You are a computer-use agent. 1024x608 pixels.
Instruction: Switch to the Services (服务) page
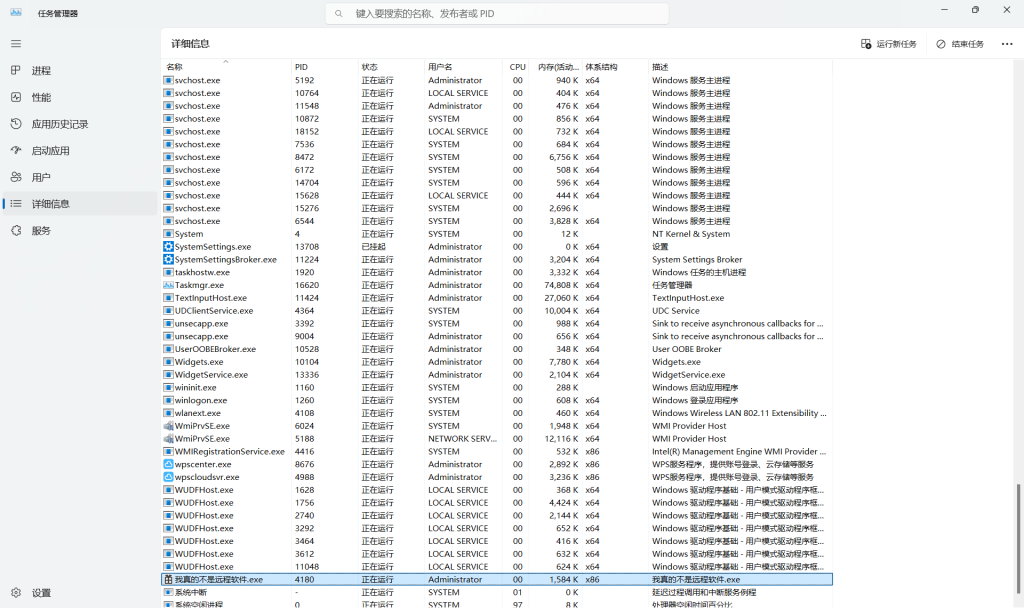[40, 231]
